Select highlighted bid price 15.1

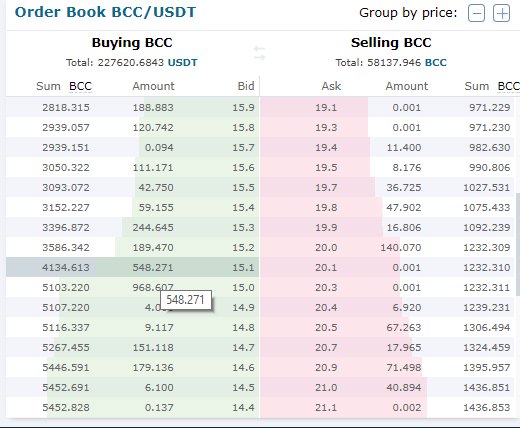[x=243, y=267]
